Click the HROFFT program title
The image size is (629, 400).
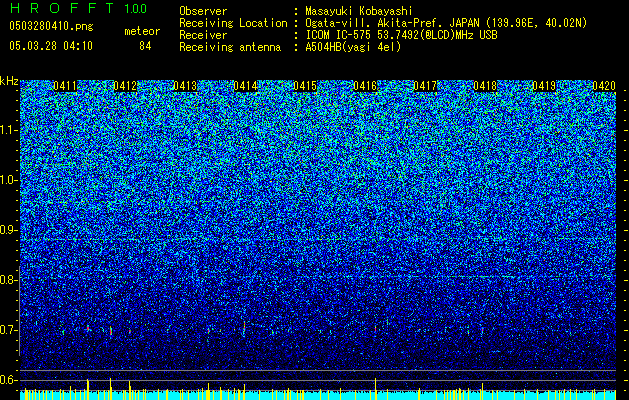62,8
